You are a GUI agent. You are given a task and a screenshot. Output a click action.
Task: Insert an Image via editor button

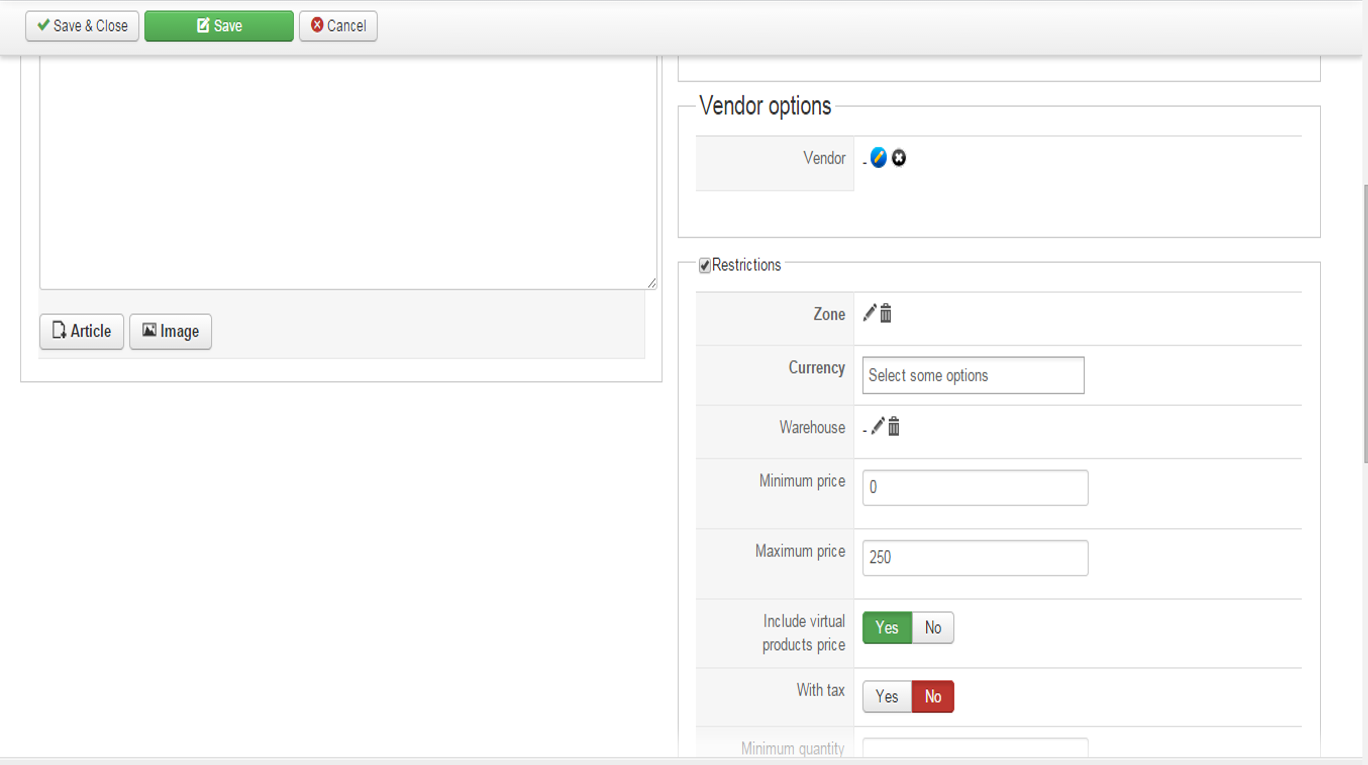pos(171,331)
